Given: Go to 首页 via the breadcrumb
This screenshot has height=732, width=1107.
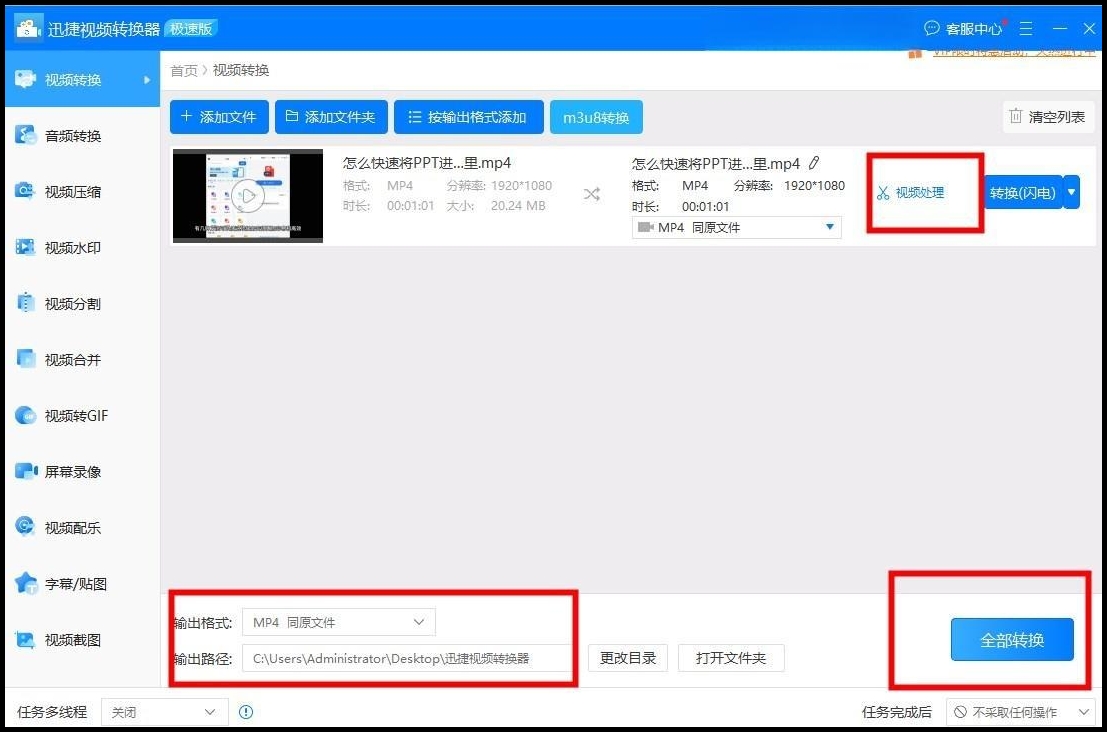Looking at the screenshot, I should tap(183, 70).
